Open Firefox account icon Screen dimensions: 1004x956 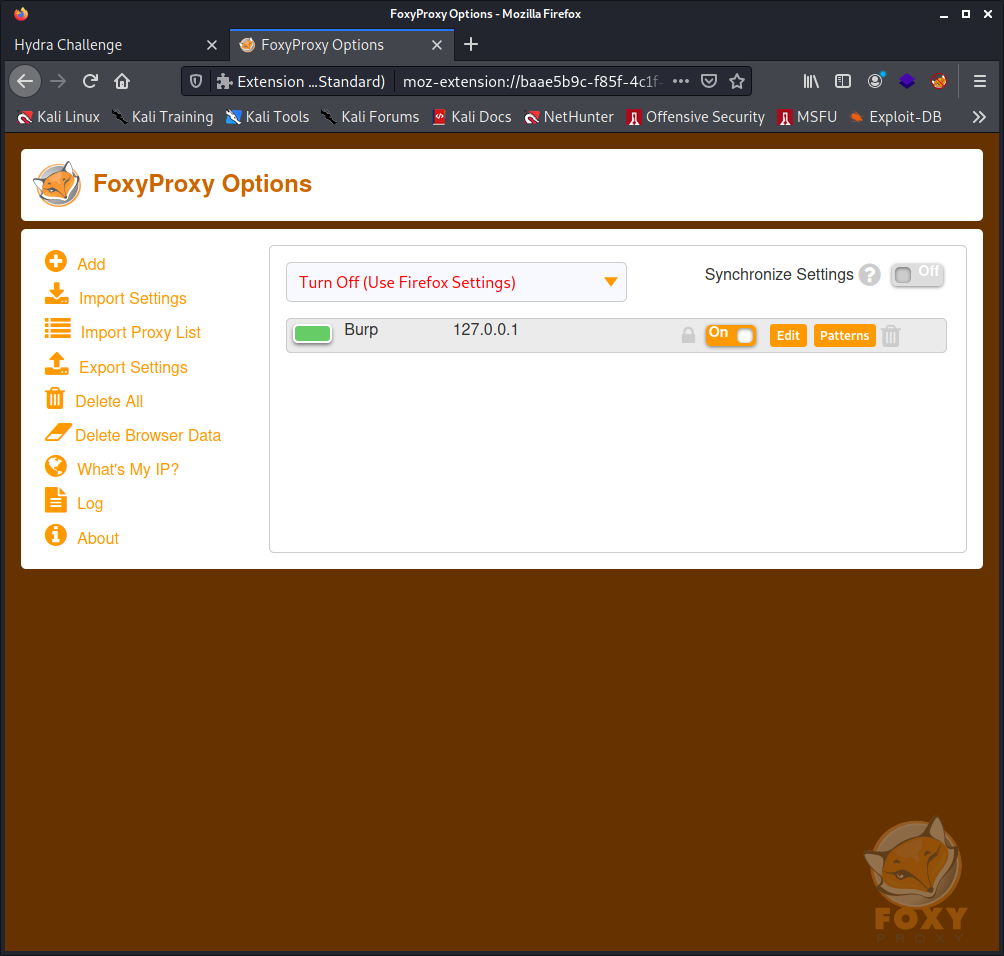tap(875, 81)
